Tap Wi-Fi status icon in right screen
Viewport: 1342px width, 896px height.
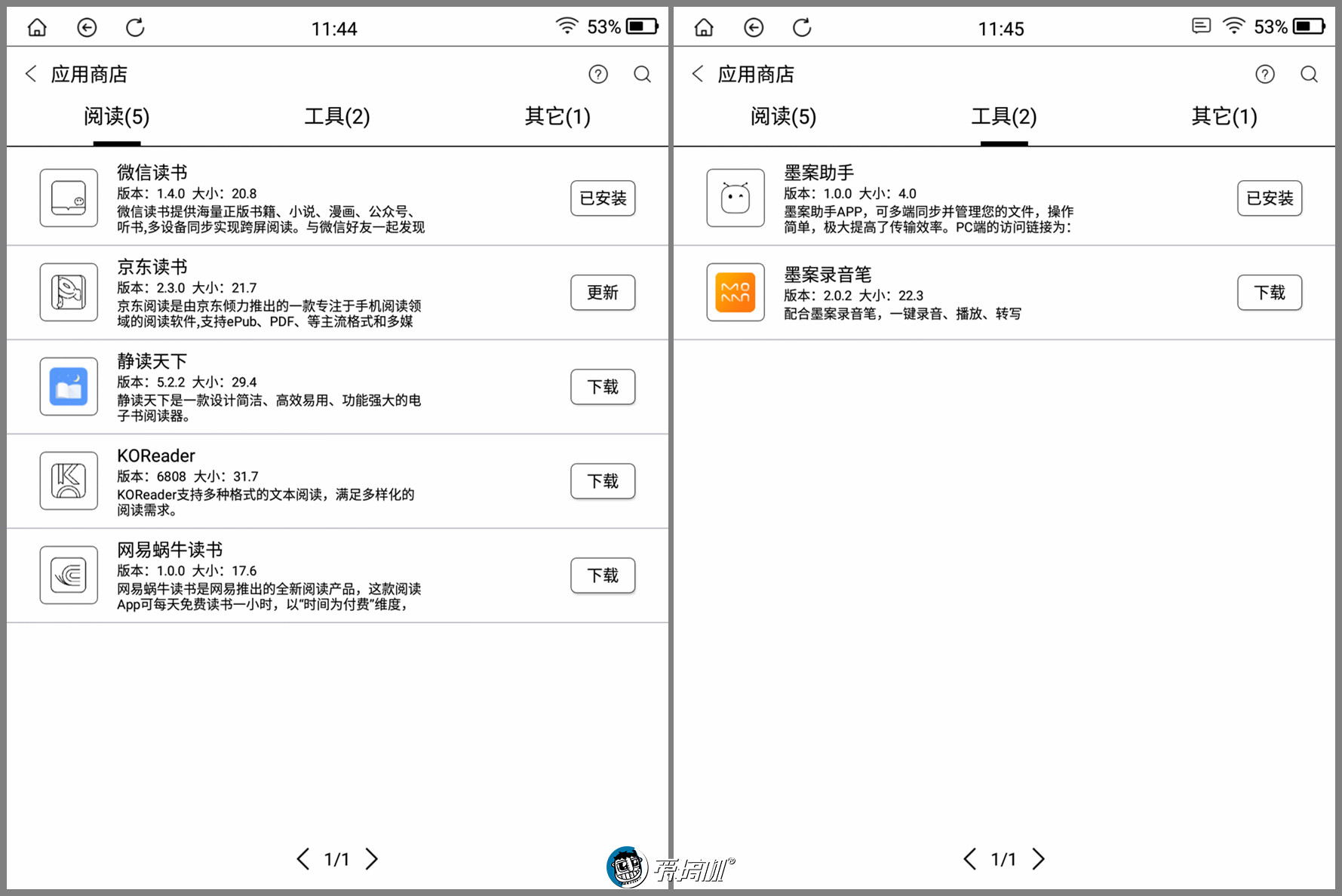pos(1233,26)
